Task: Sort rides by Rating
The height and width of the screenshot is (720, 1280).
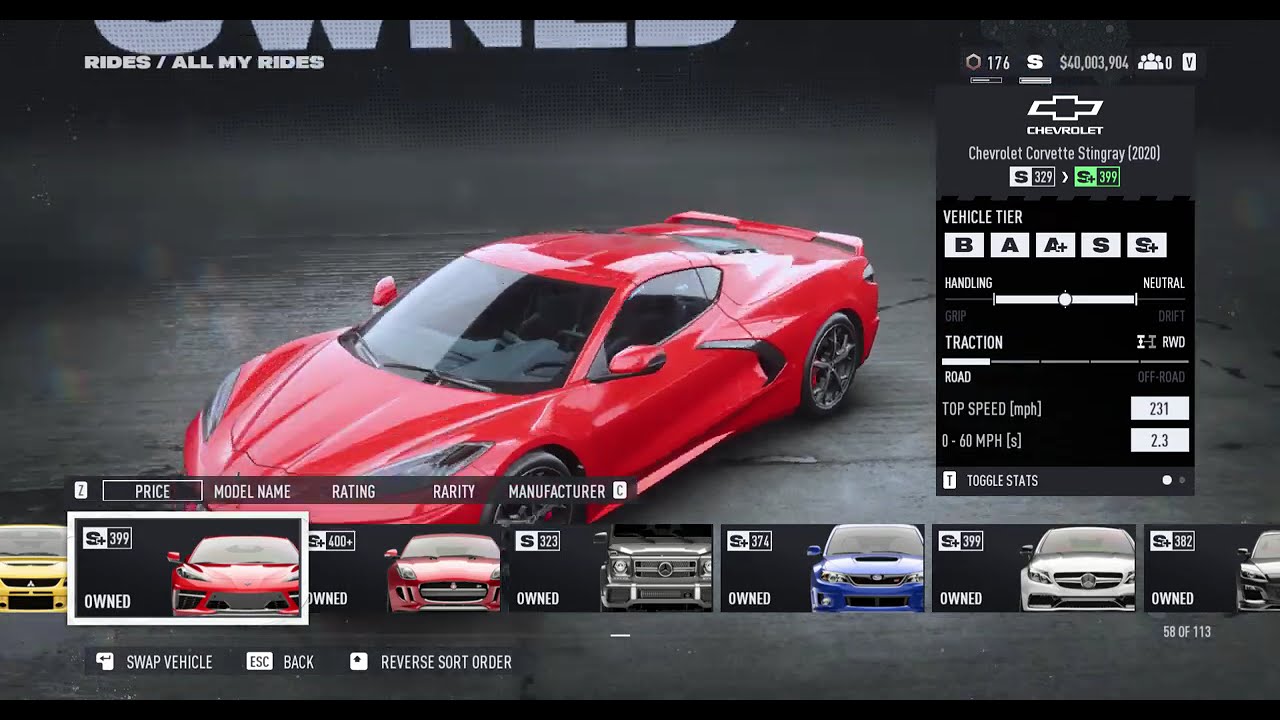Action: pyautogui.click(x=353, y=491)
